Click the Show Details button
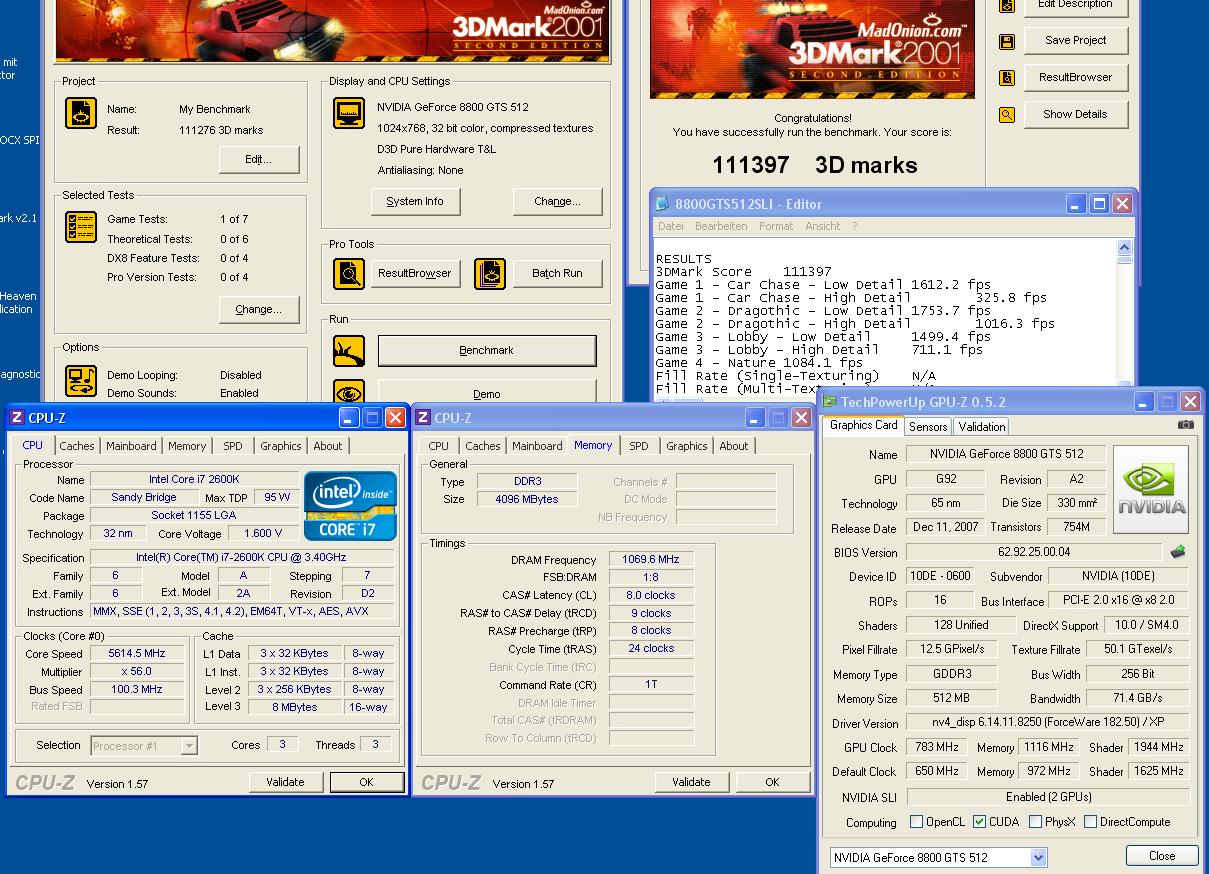 pyautogui.click(x=1076, y=114)
